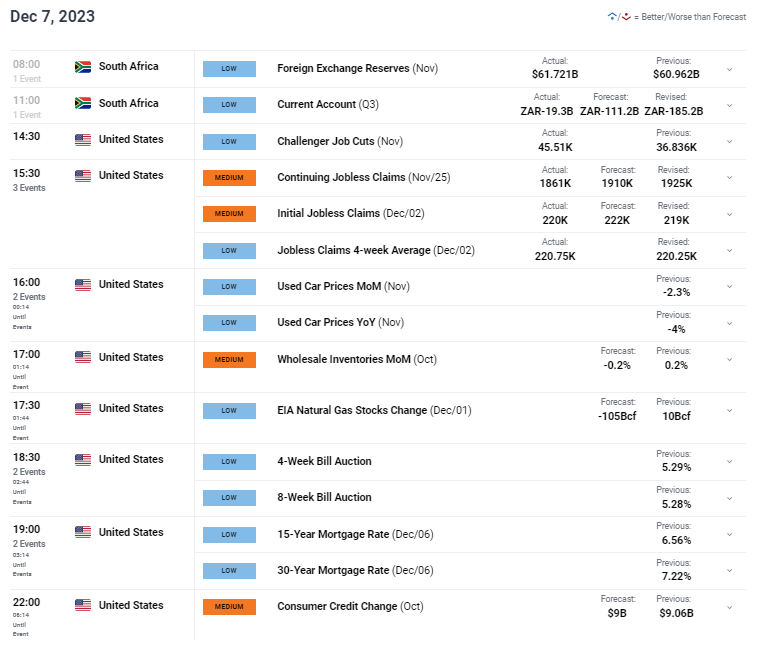The height and width of the screenshot is (652, 762).
Task: Expand the Initial Jobless Claims row chevron
Action: tap(729, 214)
